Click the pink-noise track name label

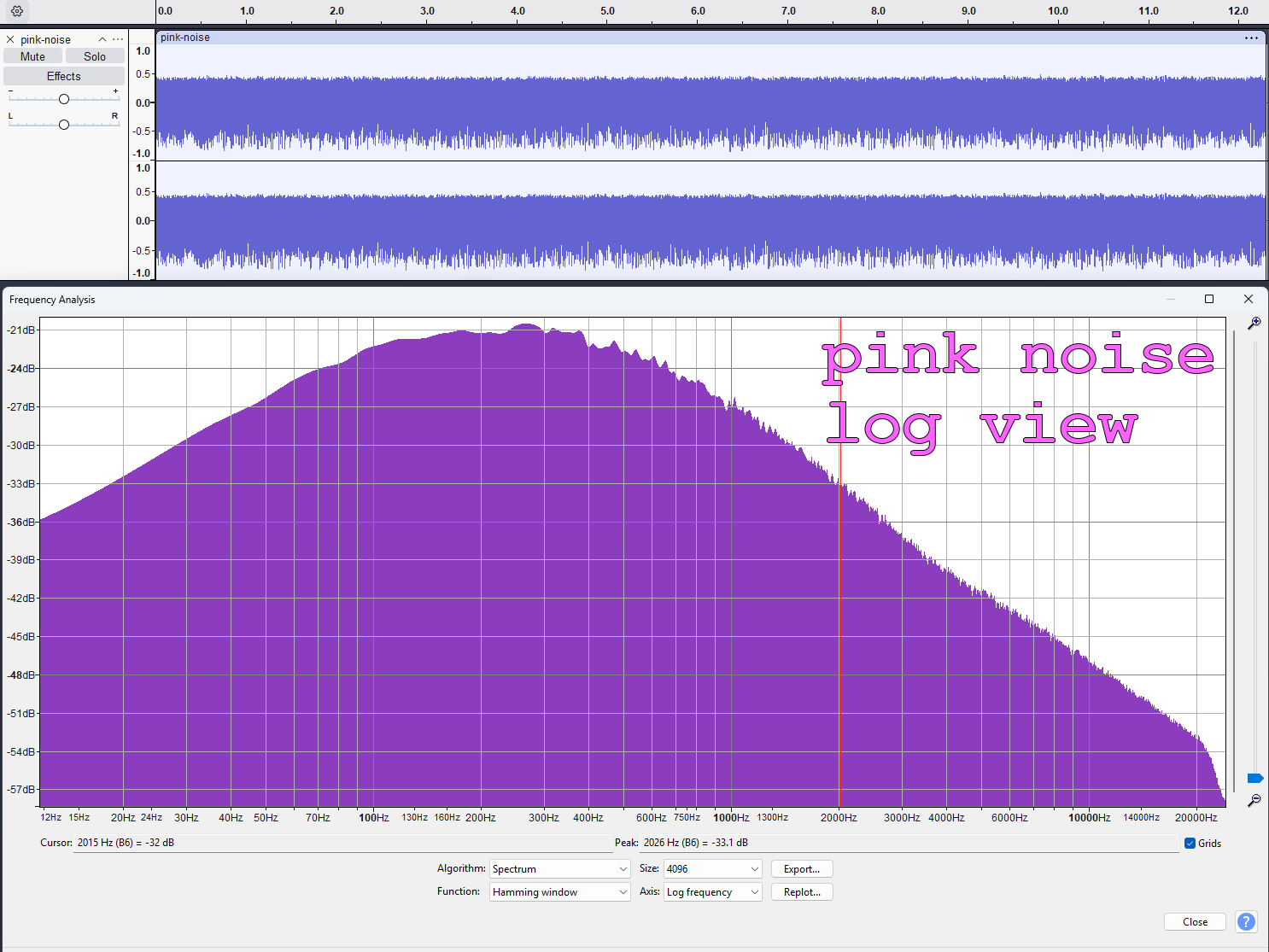point(45,39)
